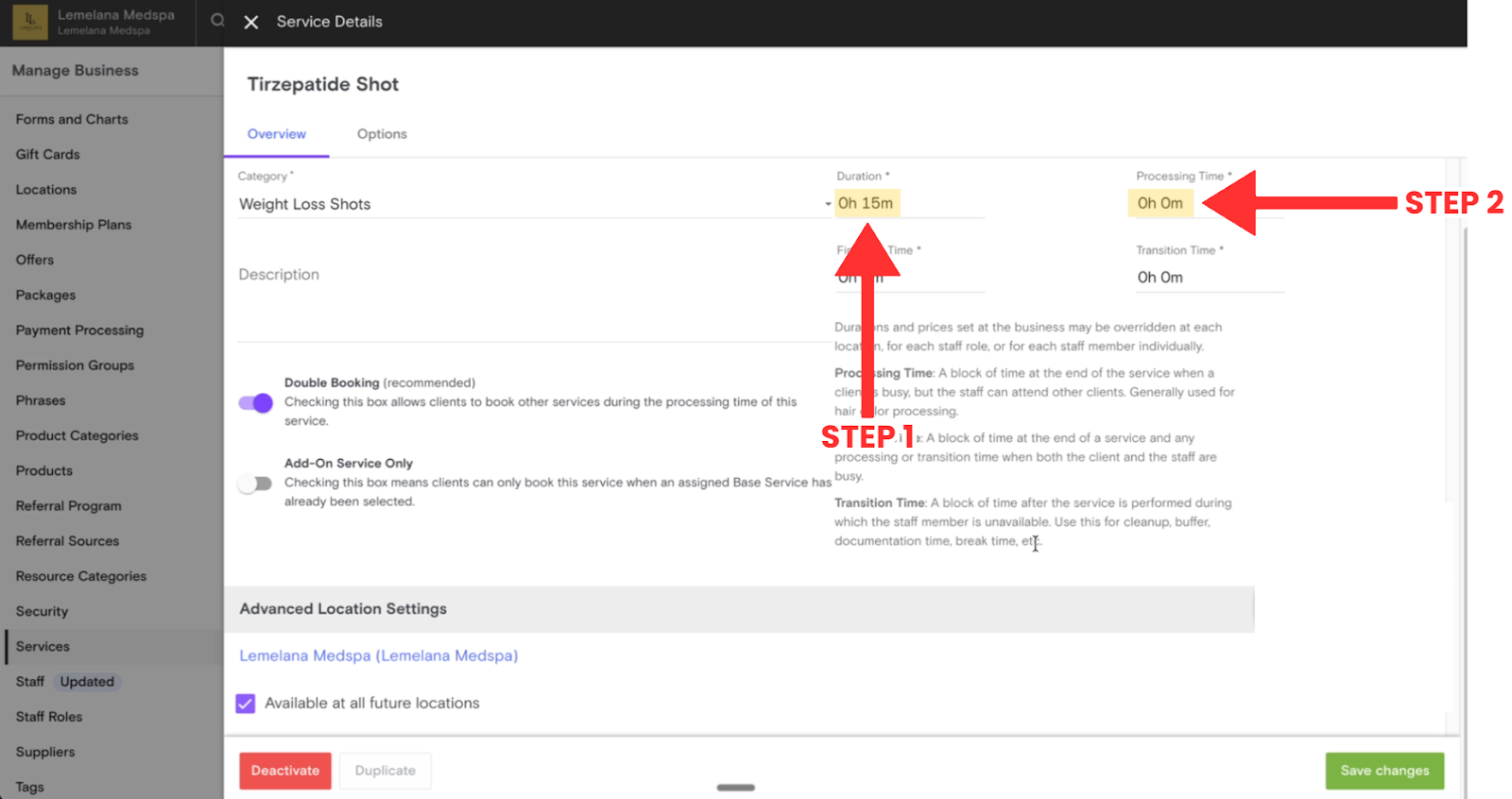1512x799 pixels.
Task: Click into the Description field
Action: (x=534, y=293)
